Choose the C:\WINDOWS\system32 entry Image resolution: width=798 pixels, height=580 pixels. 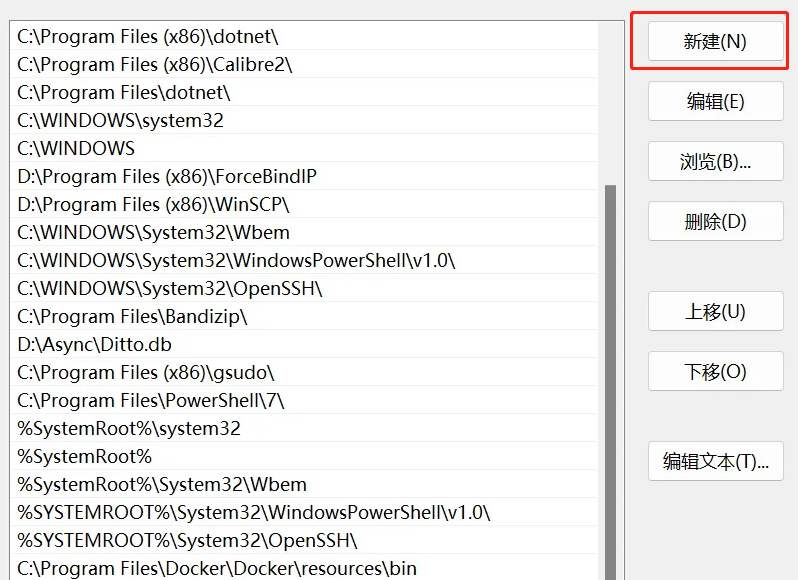click(121, 121)
